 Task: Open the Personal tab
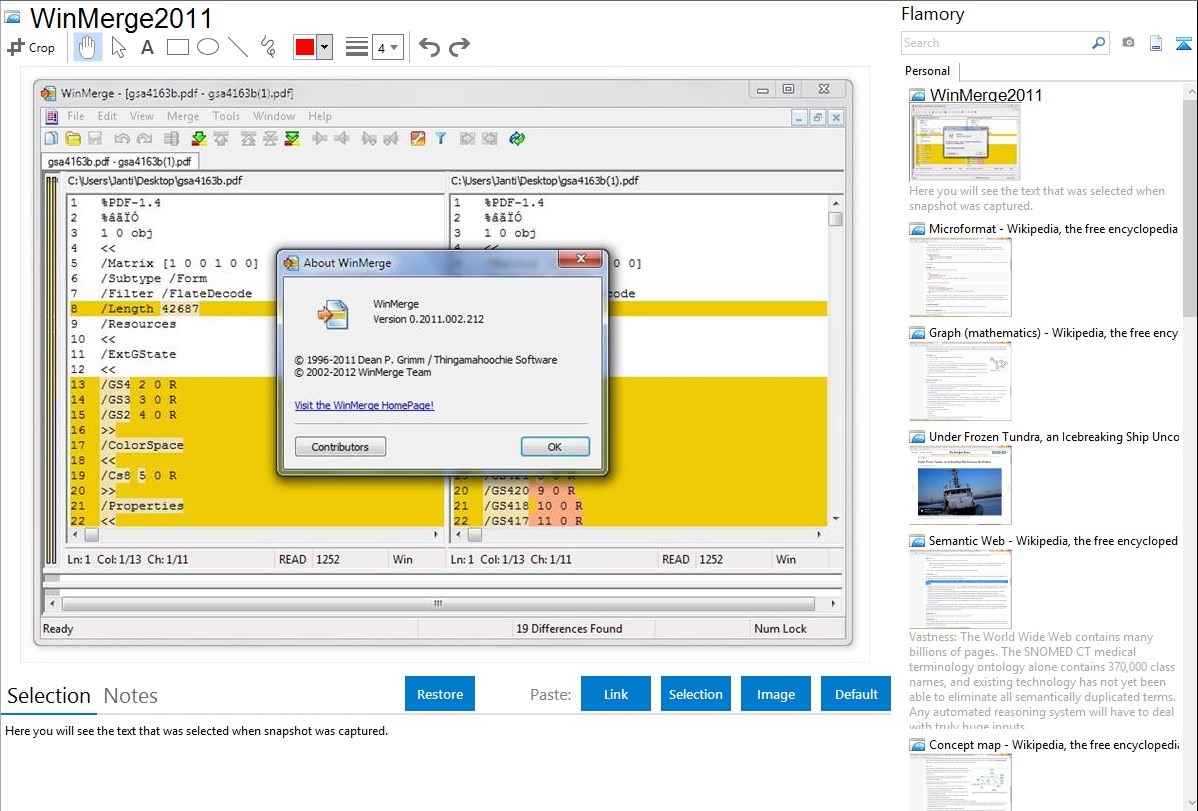[927, 71]
